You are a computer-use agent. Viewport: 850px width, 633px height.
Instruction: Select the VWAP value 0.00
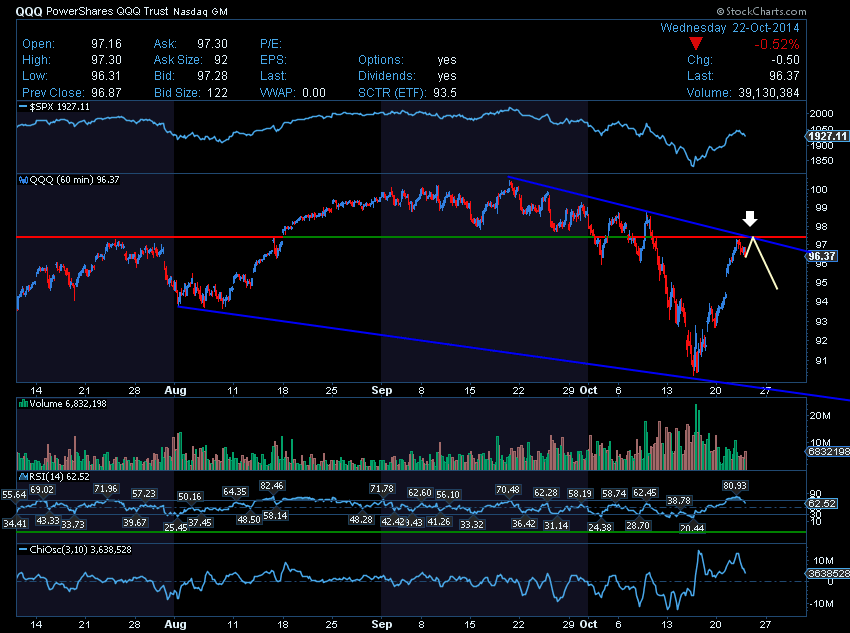pyautogui.click(x=314, y=92)
